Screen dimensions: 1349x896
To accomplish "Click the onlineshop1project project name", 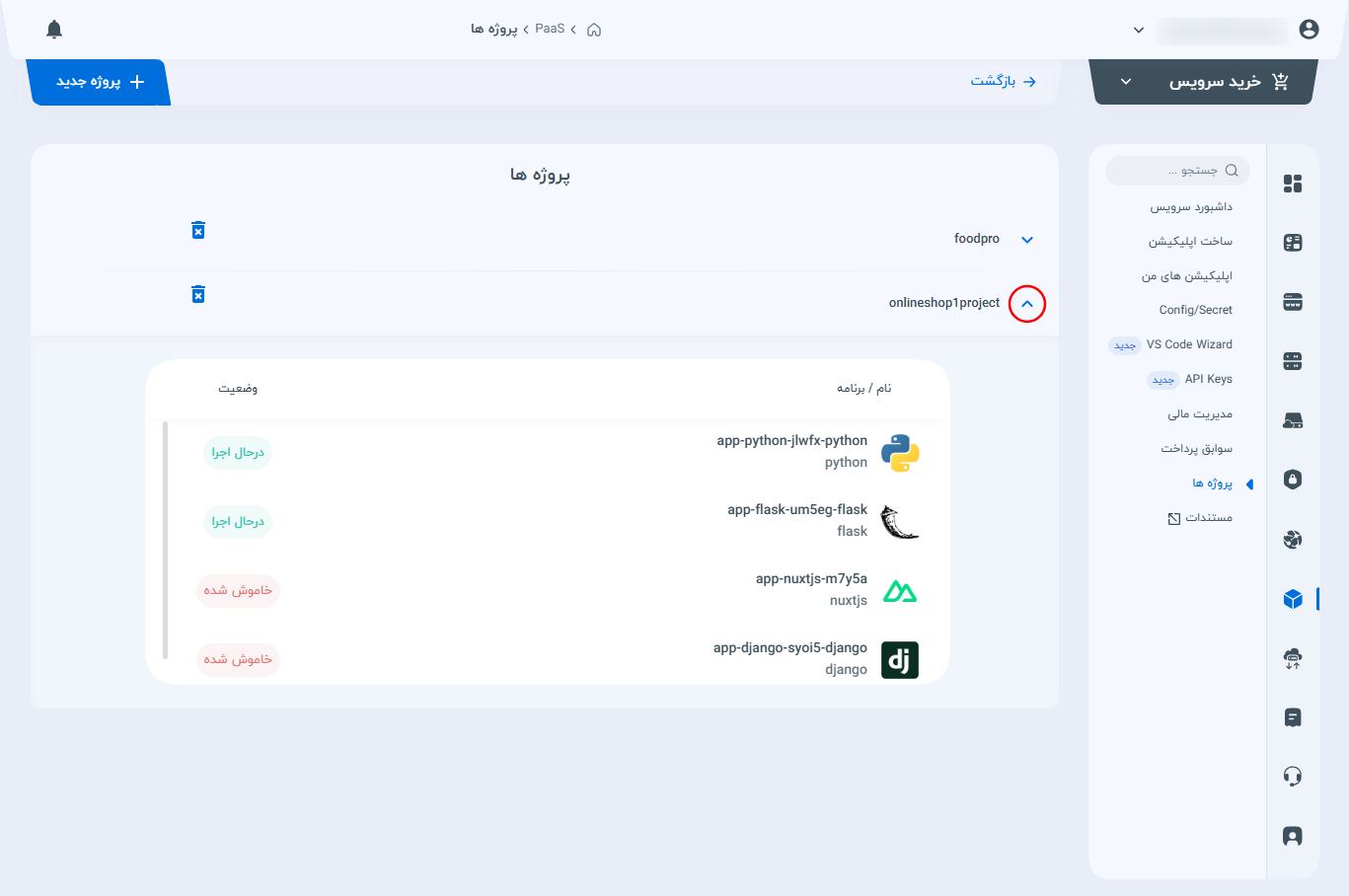I will (x=944, y=303).
